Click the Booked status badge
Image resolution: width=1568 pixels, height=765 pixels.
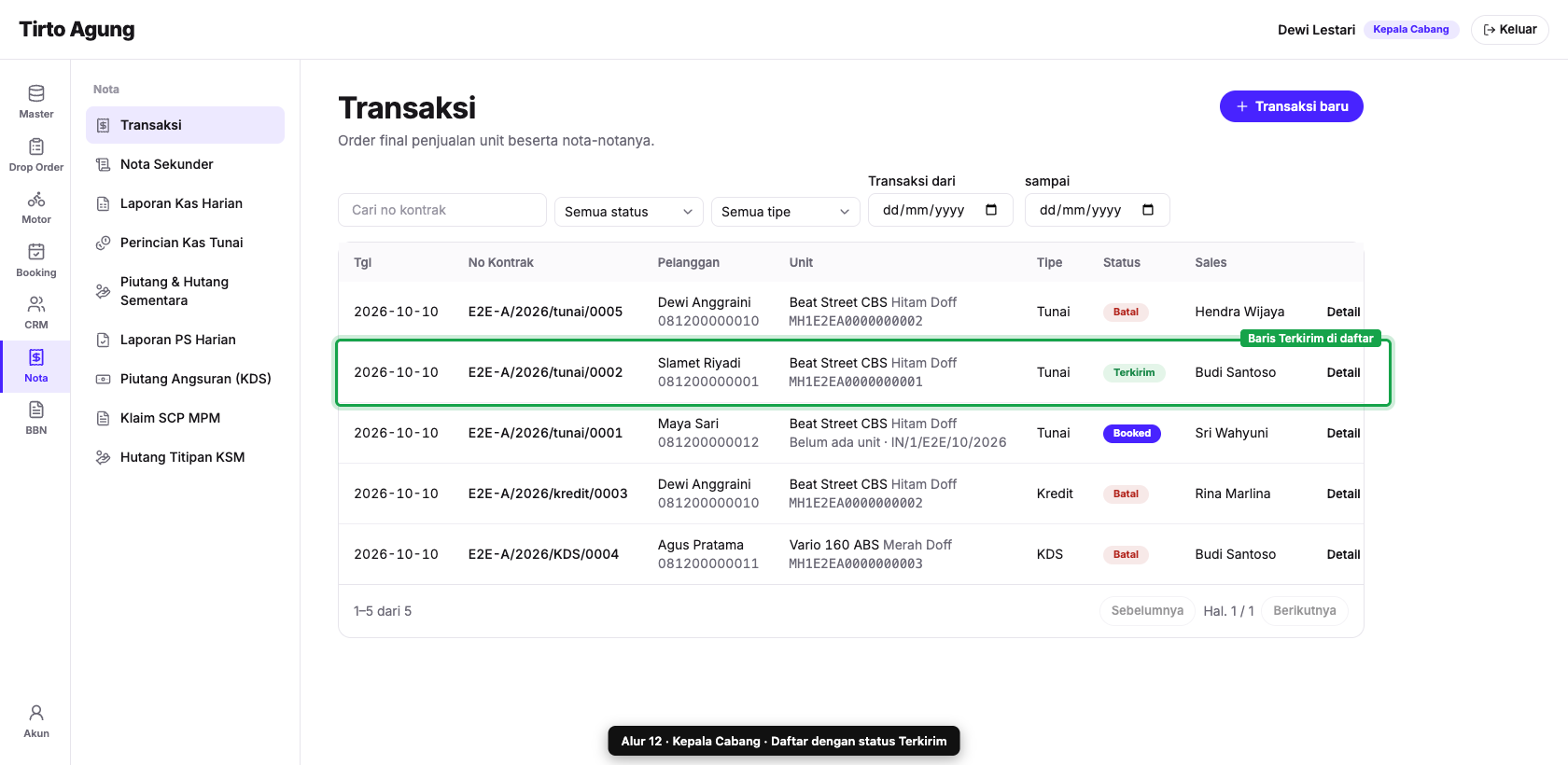(1132, 433)
